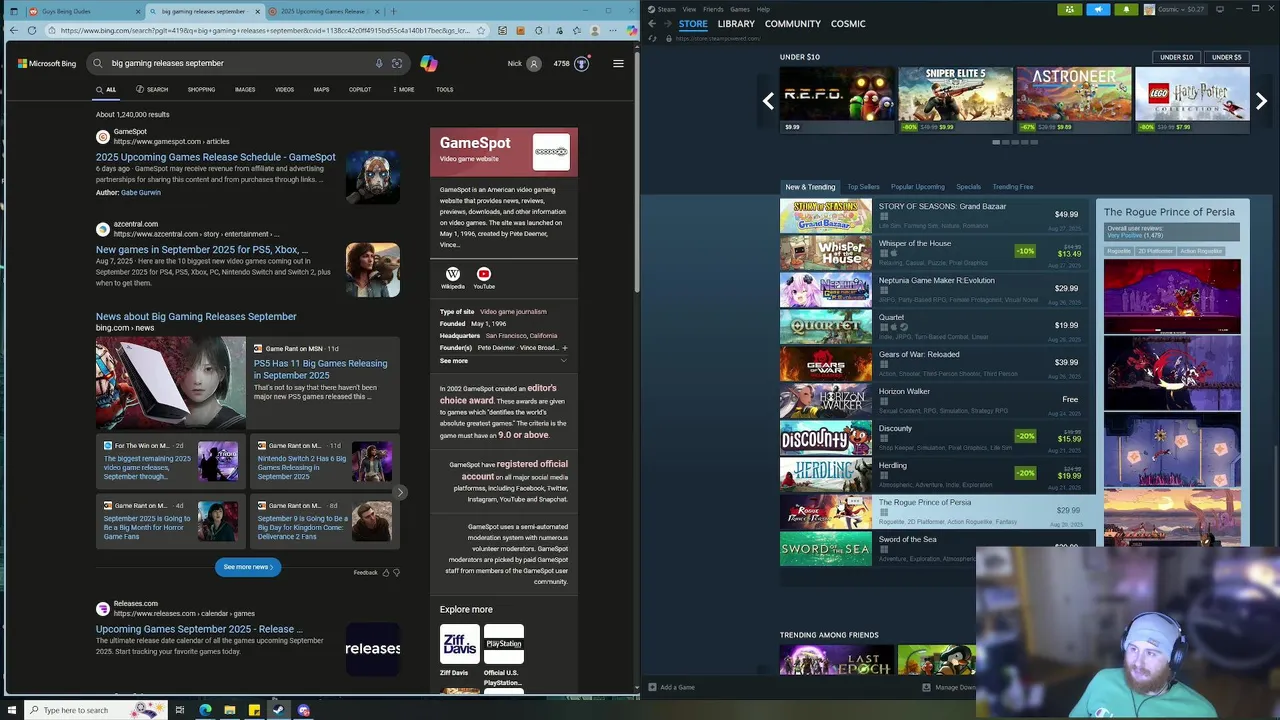Switch to 2025 Upcoming Games Release tab
The image size is (1280, 720).
coord(323,11)
